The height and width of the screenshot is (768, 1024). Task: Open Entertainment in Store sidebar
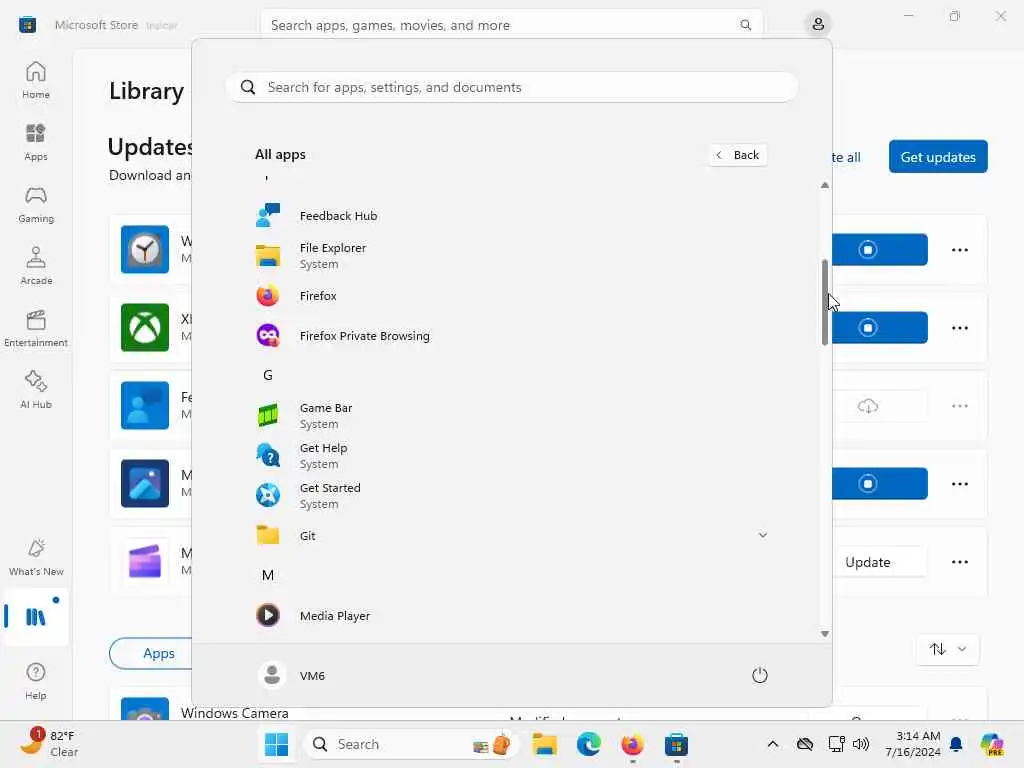pyautogui.click(x=36, y=328)
